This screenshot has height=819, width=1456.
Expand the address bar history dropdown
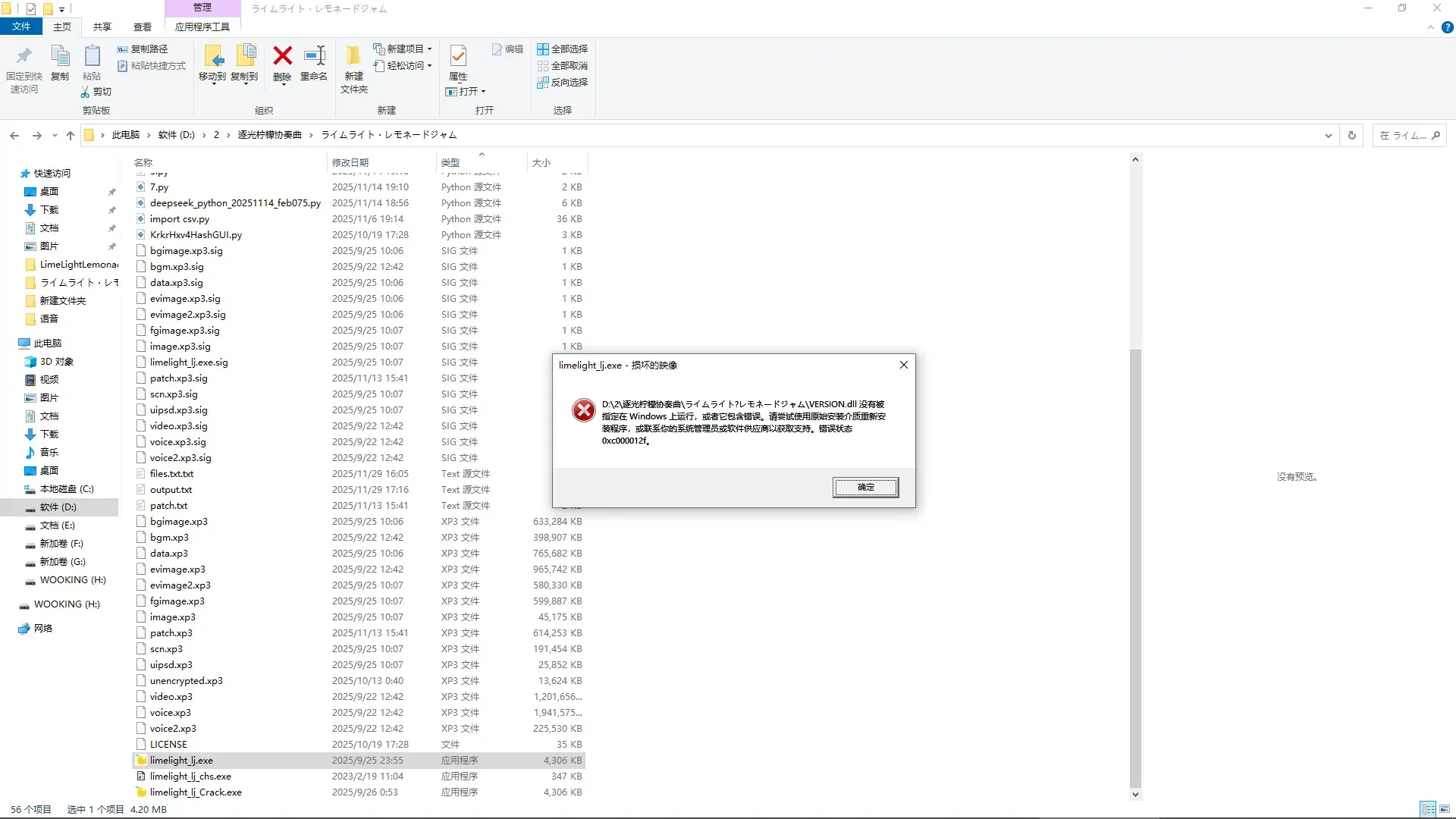click(x=1329, y=135)
